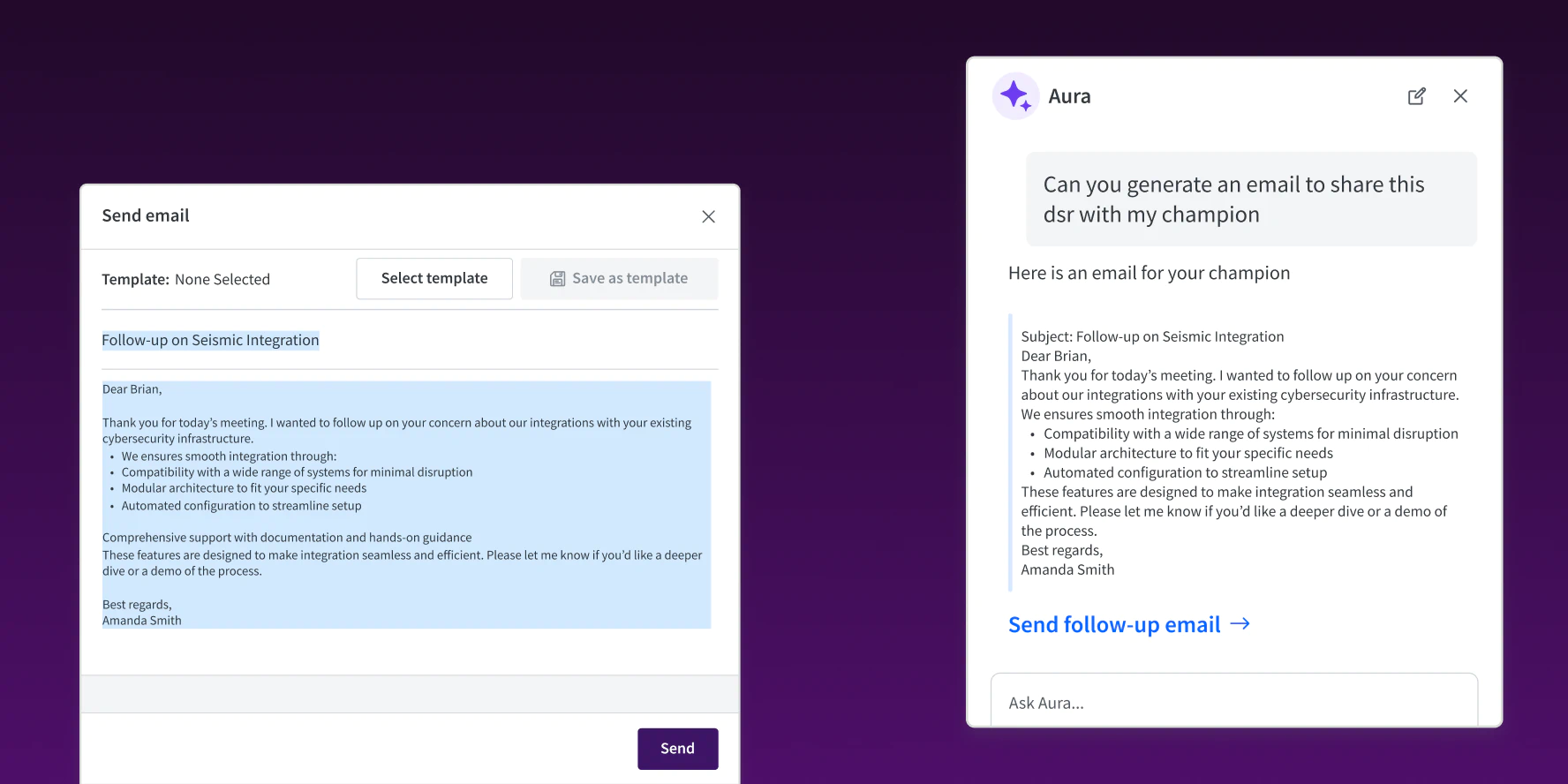Click 'Automated configuration' bullet in Aura's reply

pyautogui.click(x=1185, y=472)
